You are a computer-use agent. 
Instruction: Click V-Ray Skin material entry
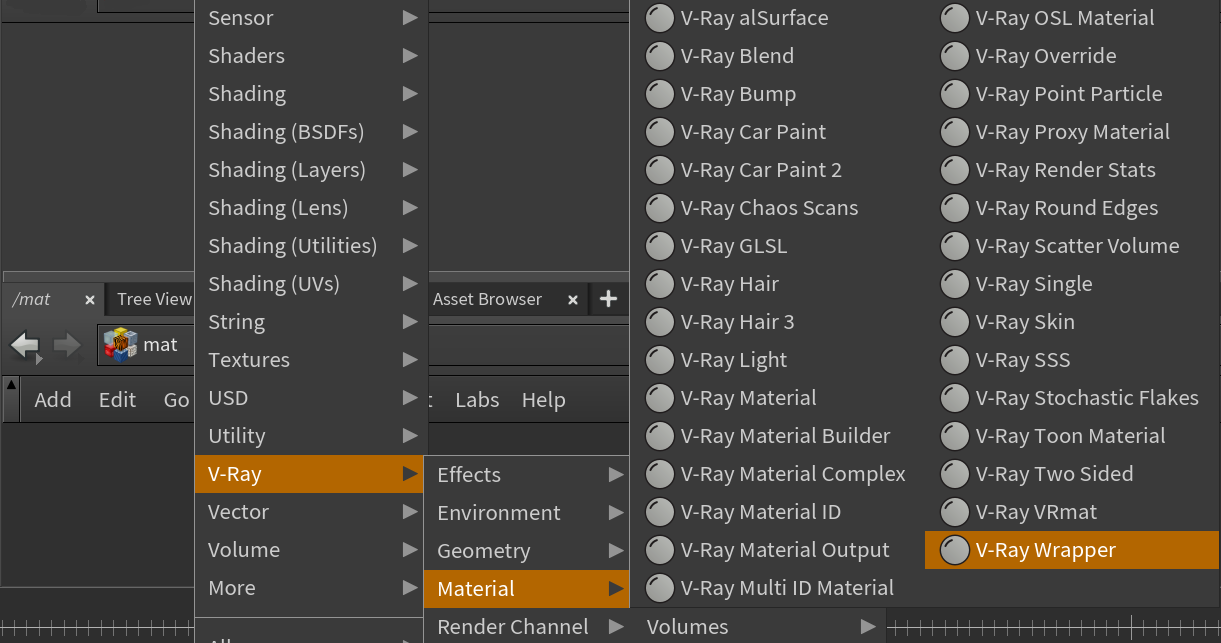coord(1072,322)
